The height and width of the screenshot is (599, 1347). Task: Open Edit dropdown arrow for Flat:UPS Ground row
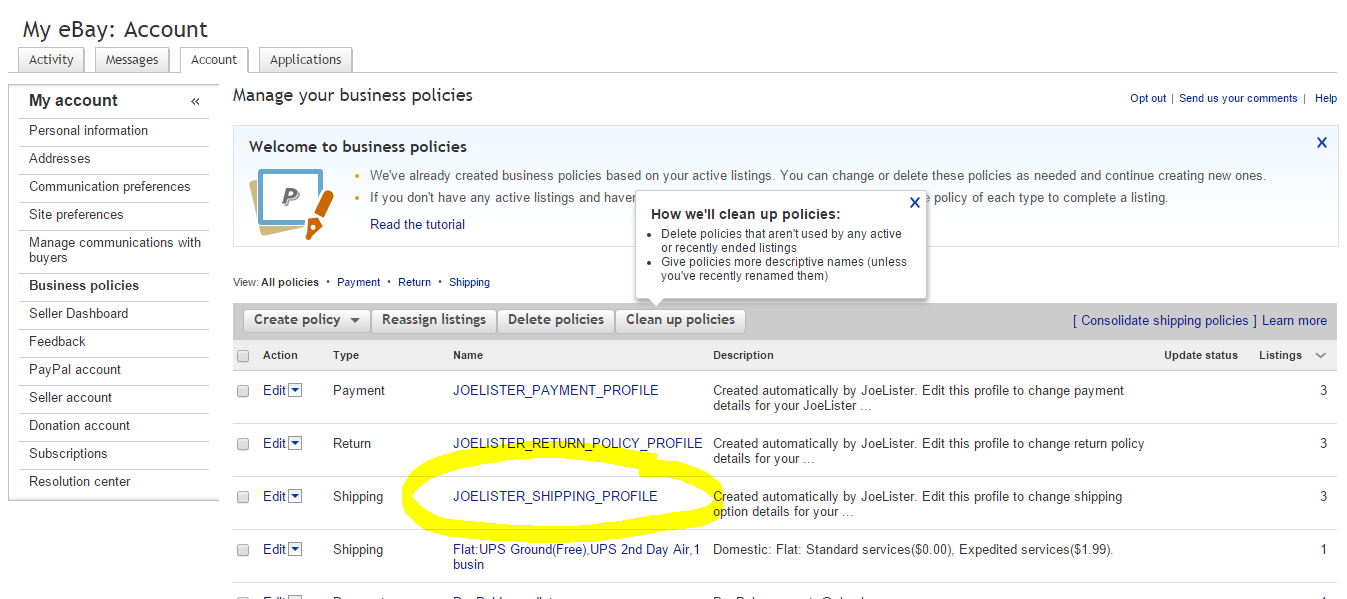(295, 549)
